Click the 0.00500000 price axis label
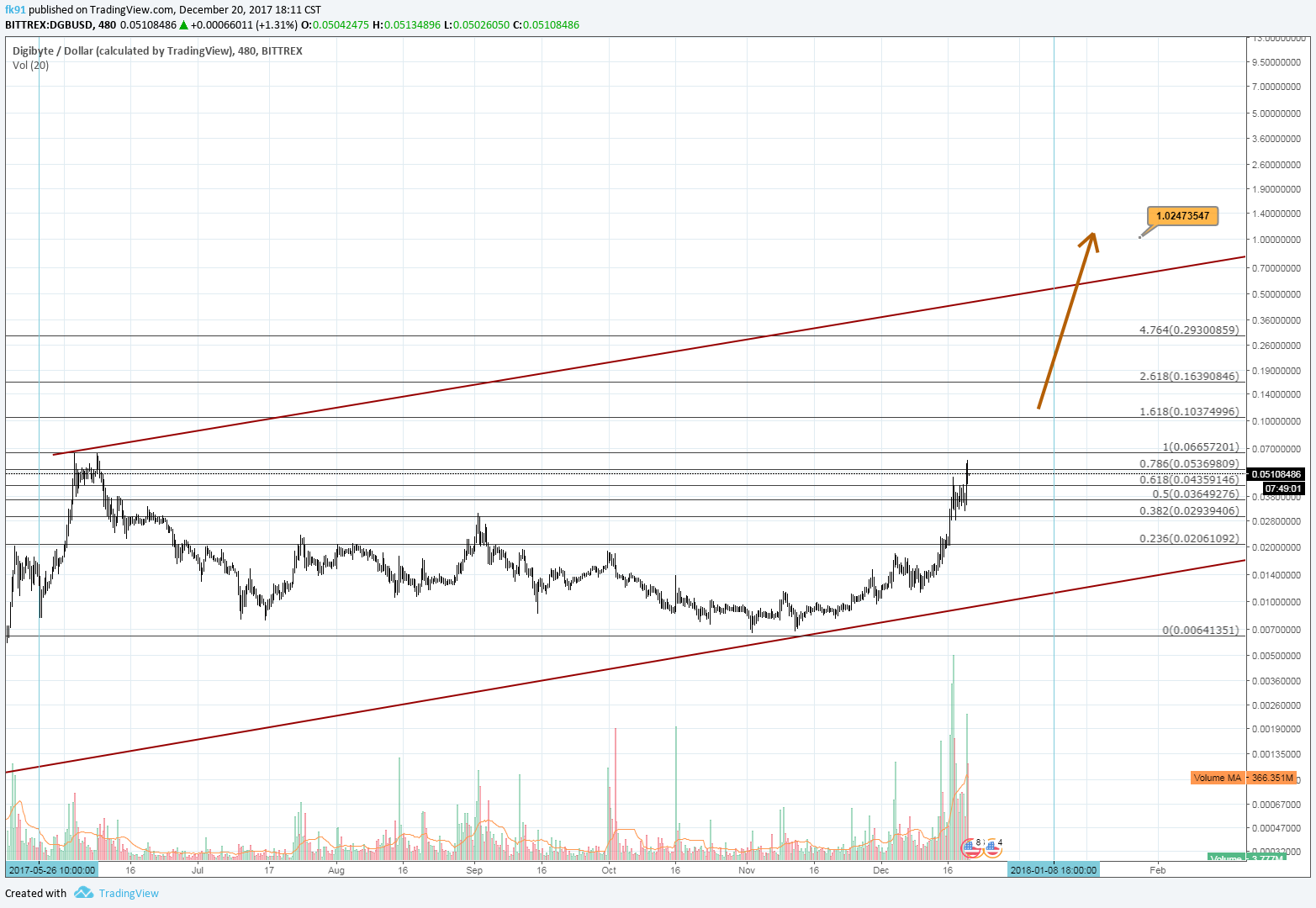Image resolution: width=1316 pixels, height=908 pixels. [1276, 656]
